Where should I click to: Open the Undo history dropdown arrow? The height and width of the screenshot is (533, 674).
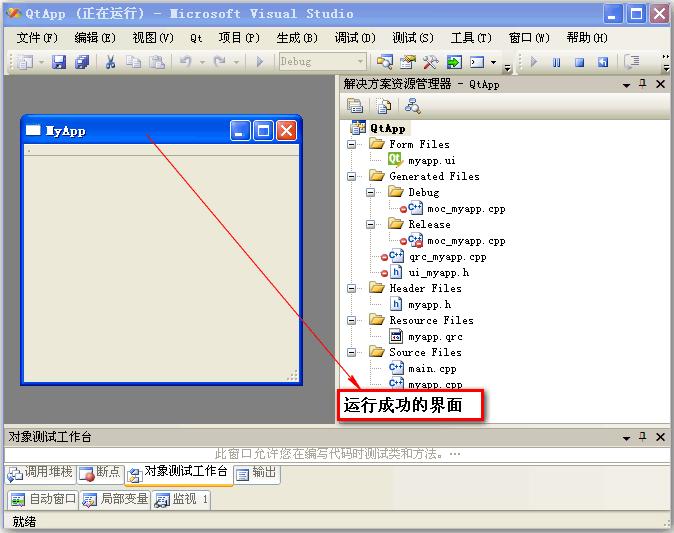point(202,62)
